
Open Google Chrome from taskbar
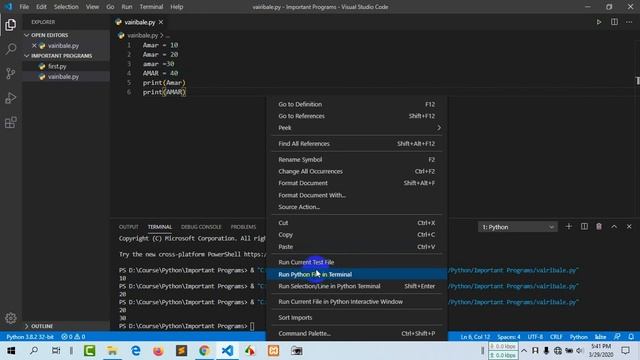(204, 351)
